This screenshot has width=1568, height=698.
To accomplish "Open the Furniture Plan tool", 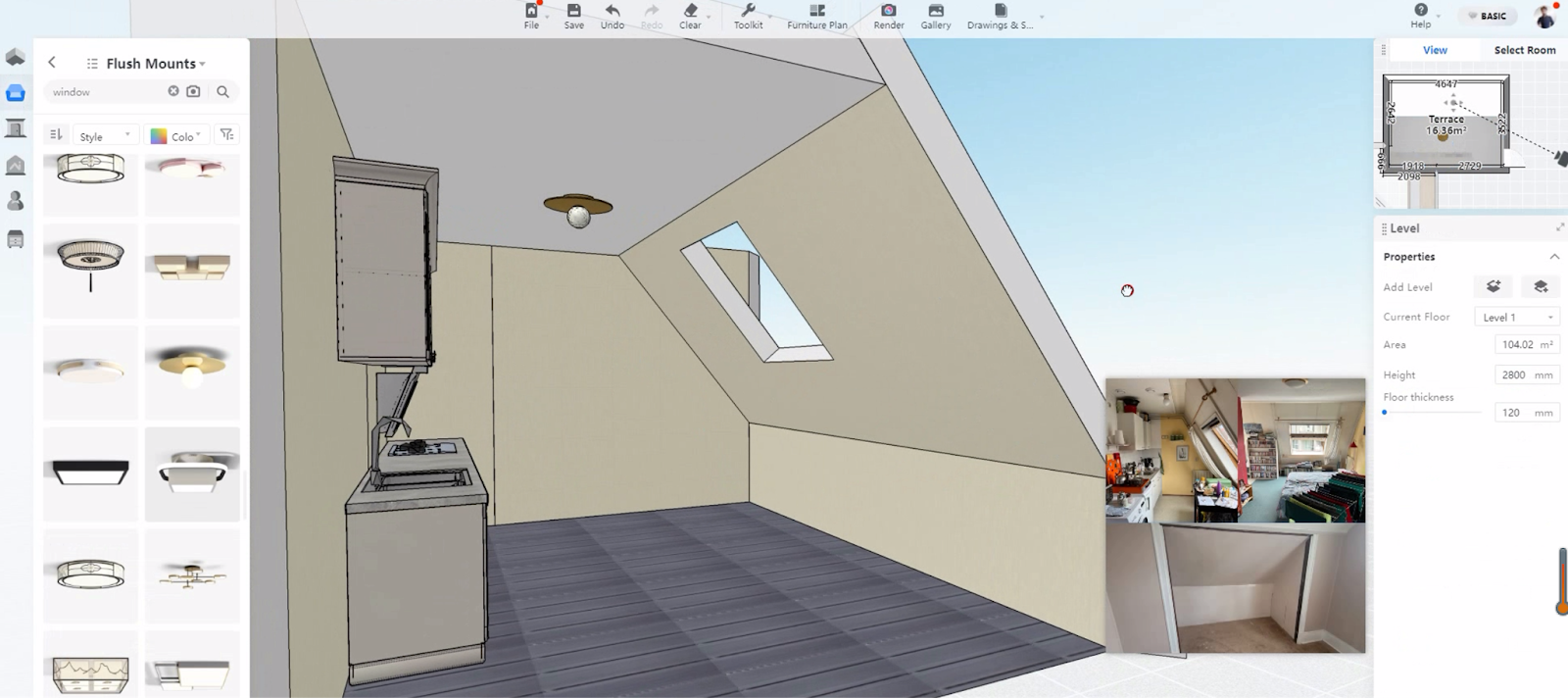I will 816,16.
